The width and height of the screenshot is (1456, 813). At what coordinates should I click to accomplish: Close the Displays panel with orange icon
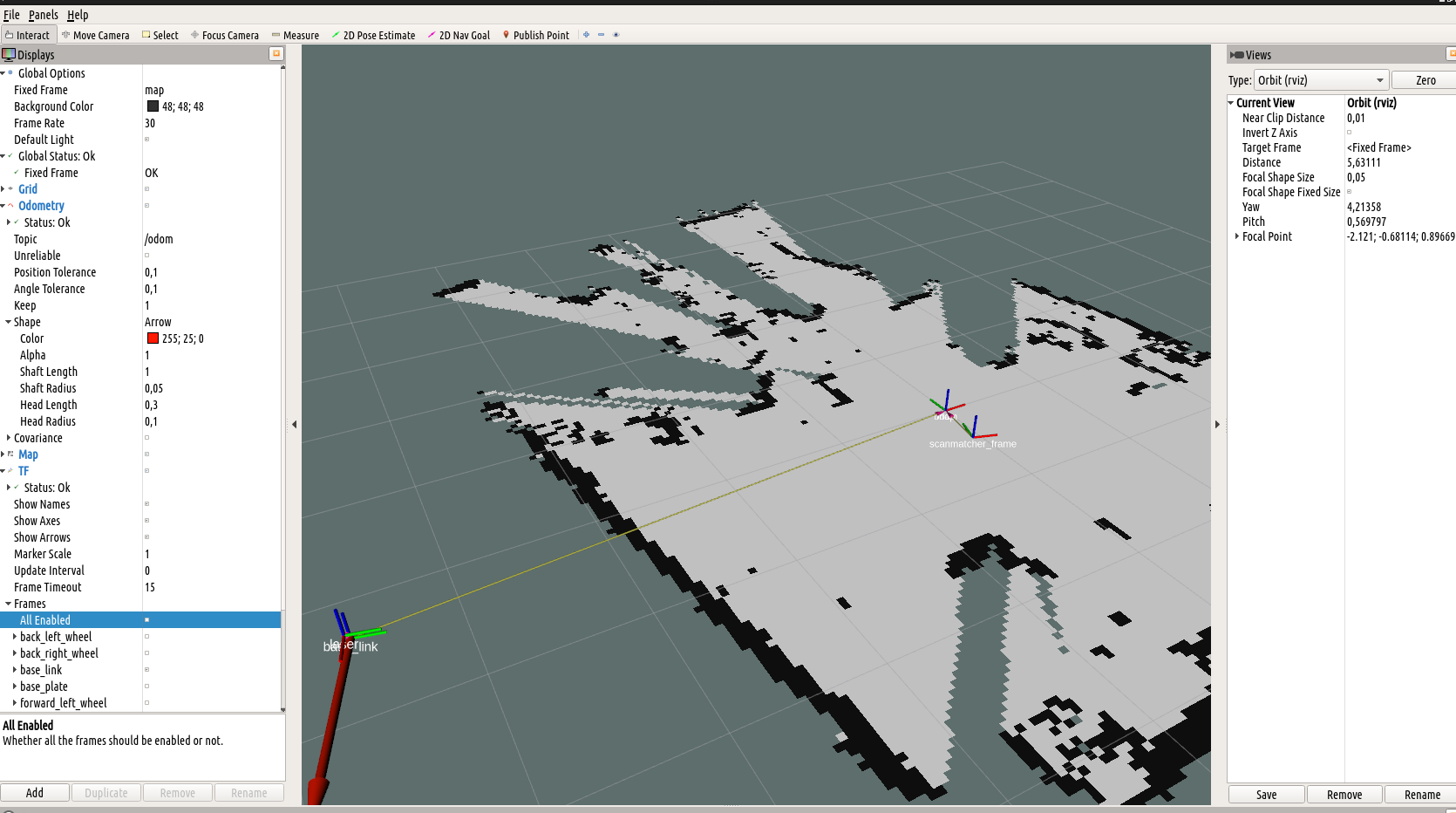(x=276, y=54)
